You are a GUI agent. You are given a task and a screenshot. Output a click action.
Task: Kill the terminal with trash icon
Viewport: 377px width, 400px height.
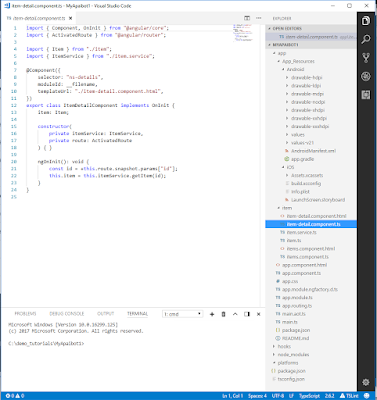224,314
